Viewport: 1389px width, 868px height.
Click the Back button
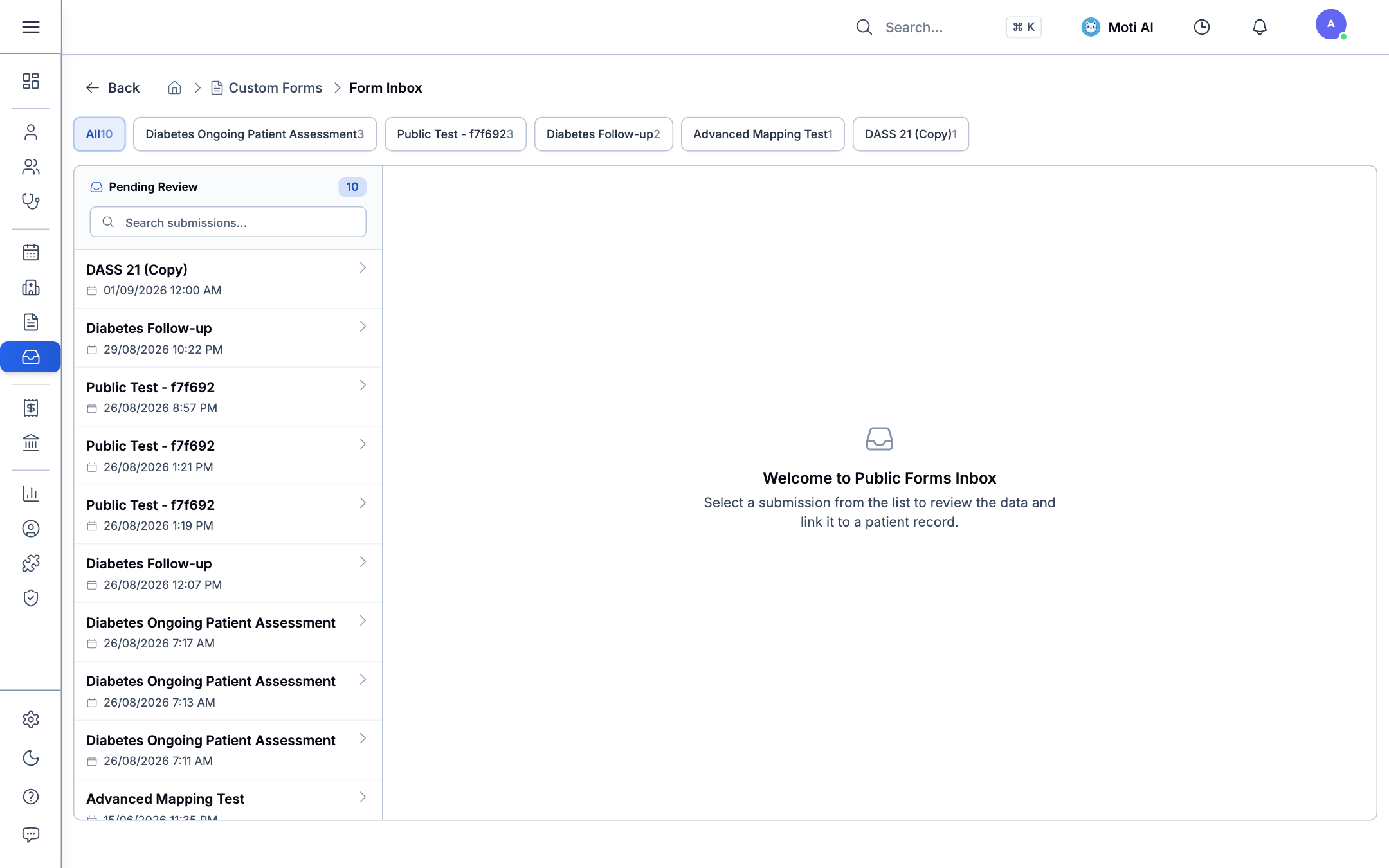(x=113, y=87)
